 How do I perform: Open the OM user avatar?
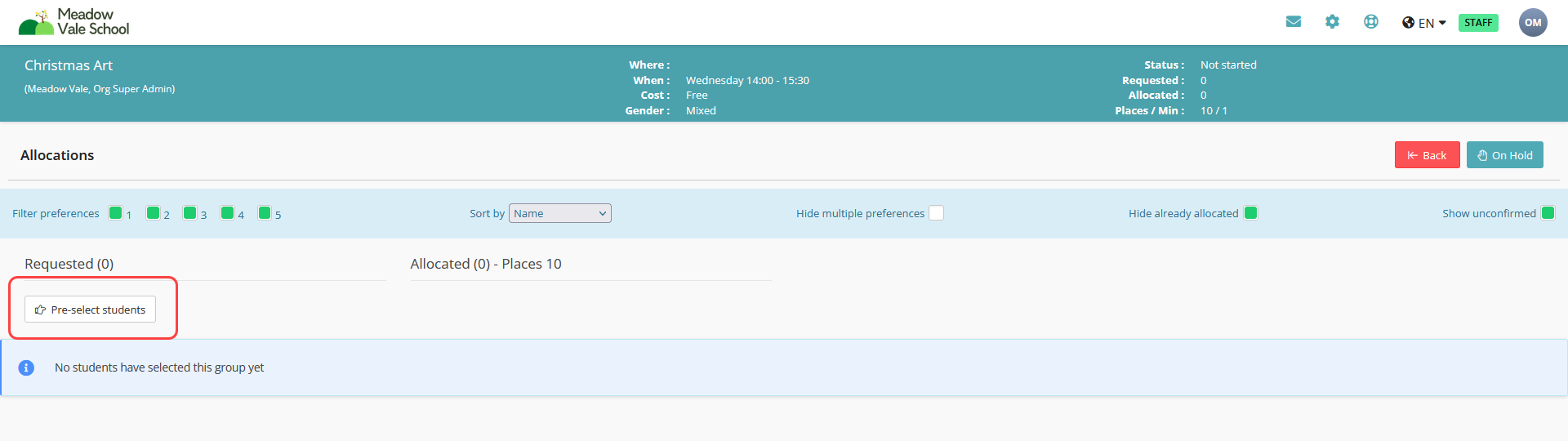coord(1533,23)
